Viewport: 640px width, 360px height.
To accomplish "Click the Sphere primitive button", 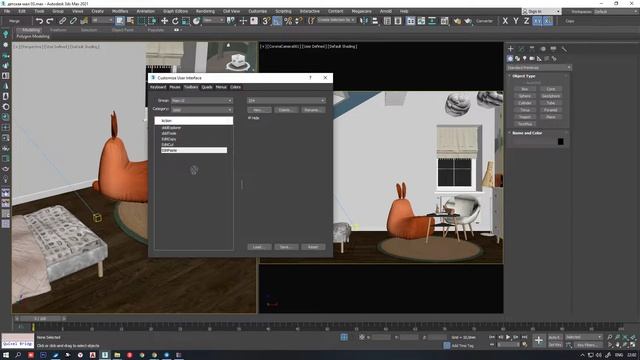I will 525,96.
